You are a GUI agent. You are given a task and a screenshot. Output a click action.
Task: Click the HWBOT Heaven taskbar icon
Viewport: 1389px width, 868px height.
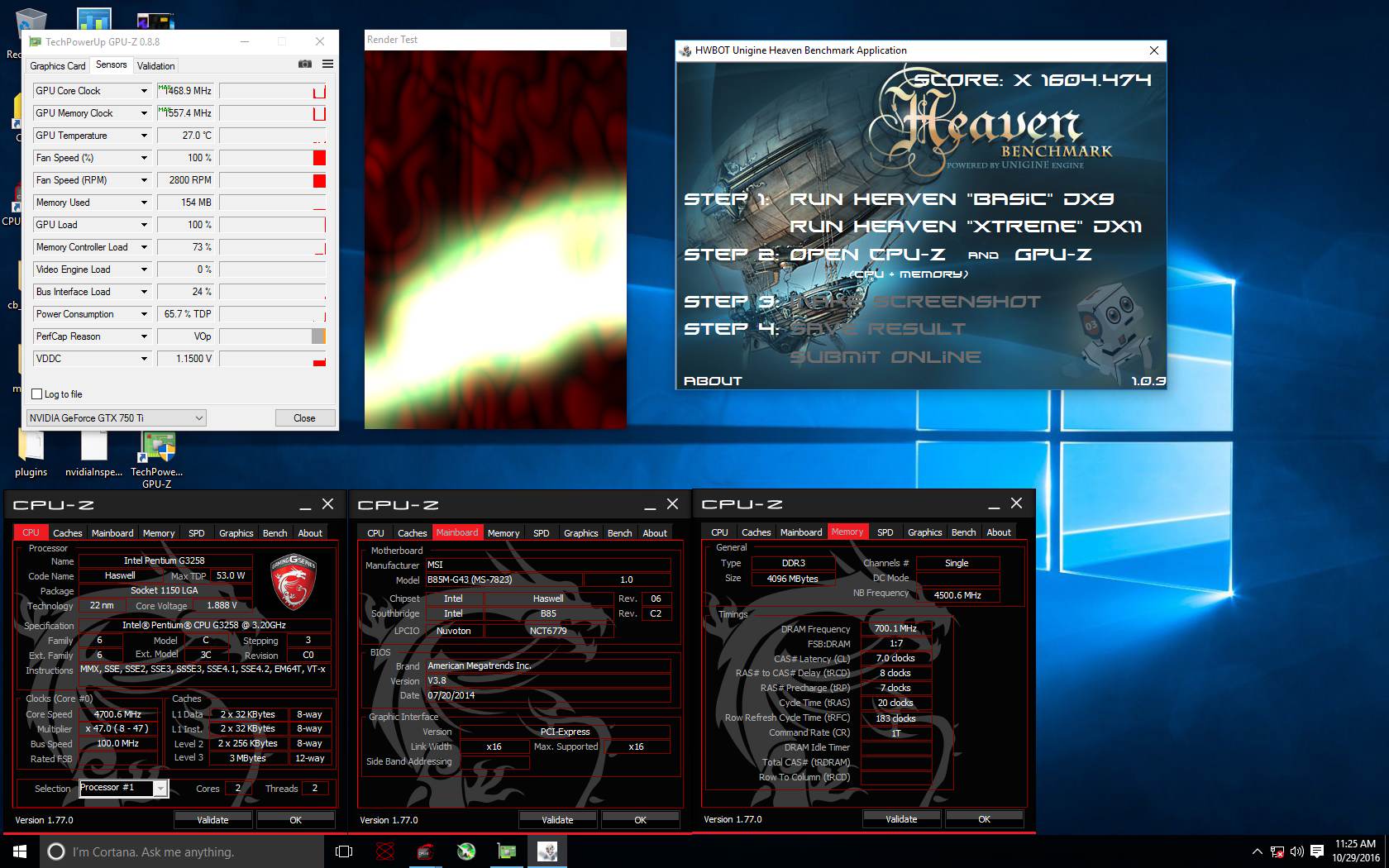[x=547, y=851]
